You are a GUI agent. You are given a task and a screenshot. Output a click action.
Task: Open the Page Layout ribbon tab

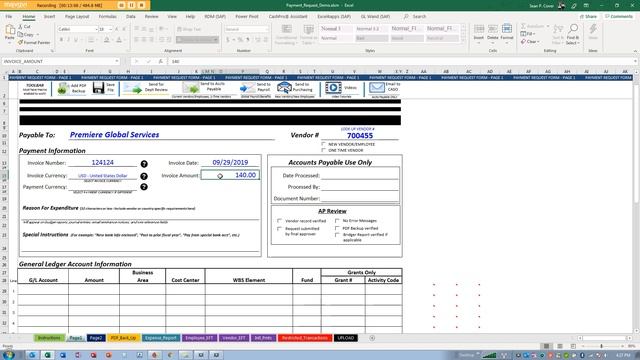77,17
